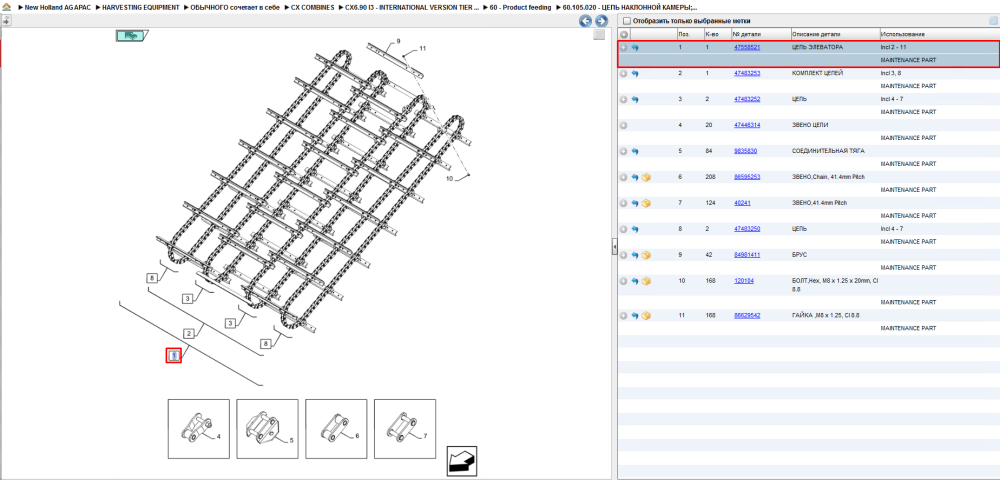1000x480 pixels.
Task: Select the 'ЗВЕНО,Chain, 41.4mm Pitch' cell
Action: [828, 177]
